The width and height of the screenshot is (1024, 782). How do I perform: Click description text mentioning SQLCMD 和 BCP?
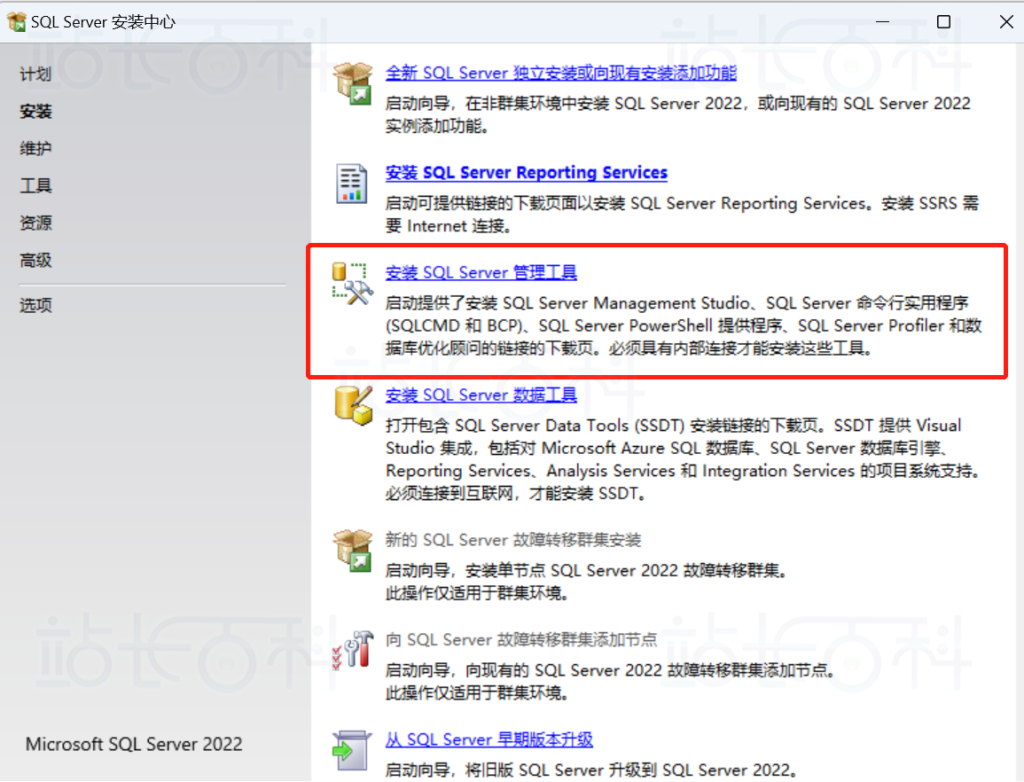coord(684,325)
